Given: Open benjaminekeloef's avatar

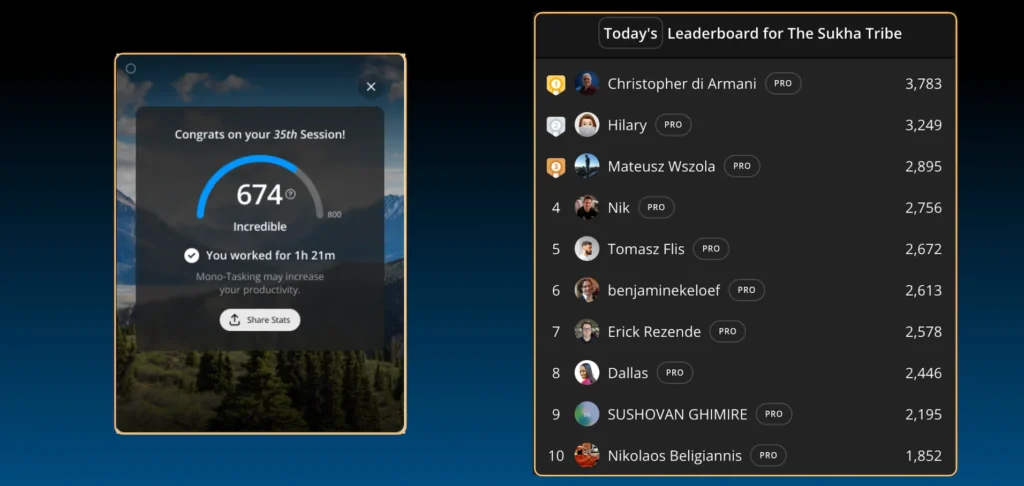Looking at the screenshot, I should tap(586, 290).
